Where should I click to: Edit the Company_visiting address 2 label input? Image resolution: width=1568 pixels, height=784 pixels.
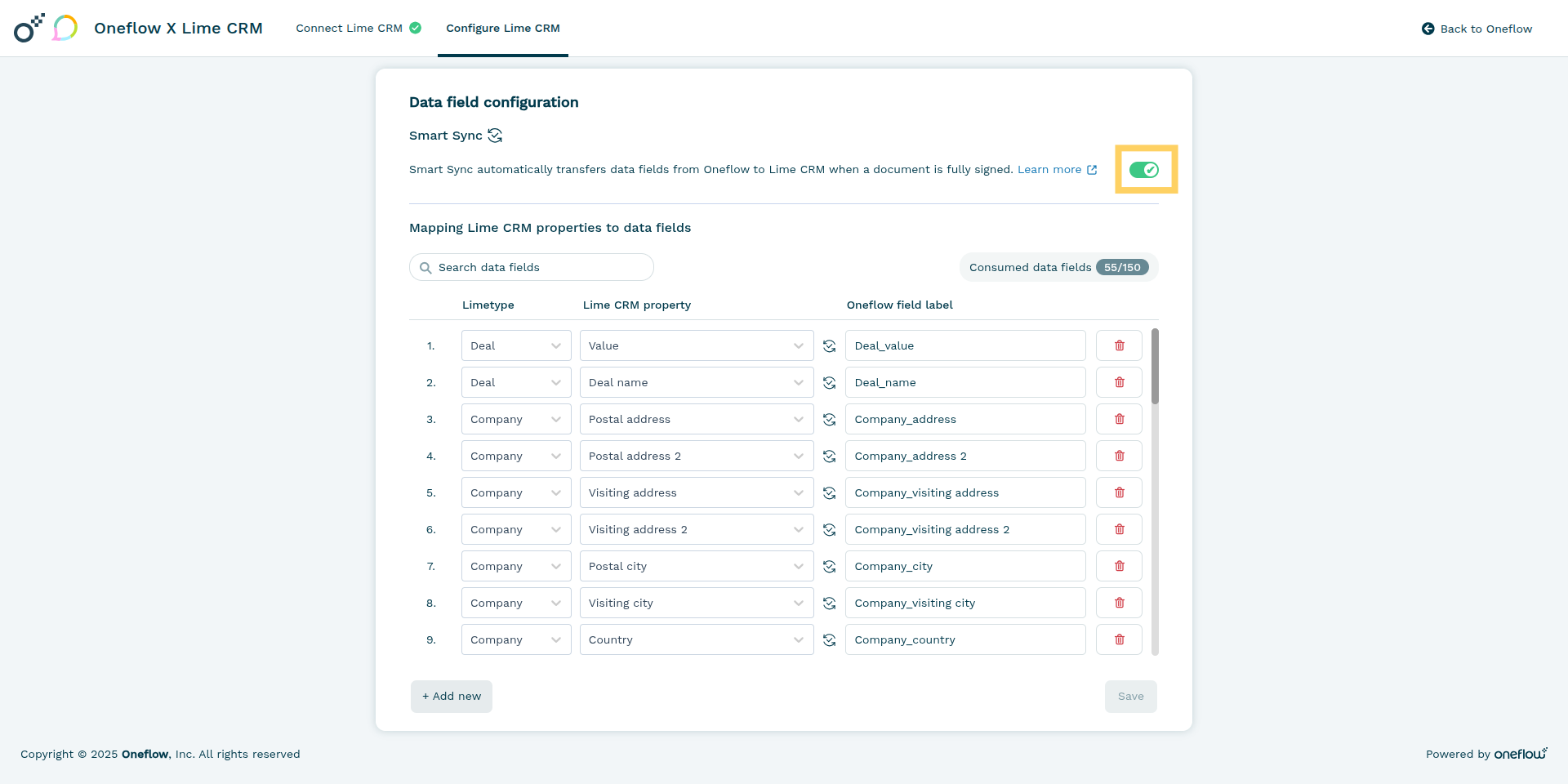[965, 529]
